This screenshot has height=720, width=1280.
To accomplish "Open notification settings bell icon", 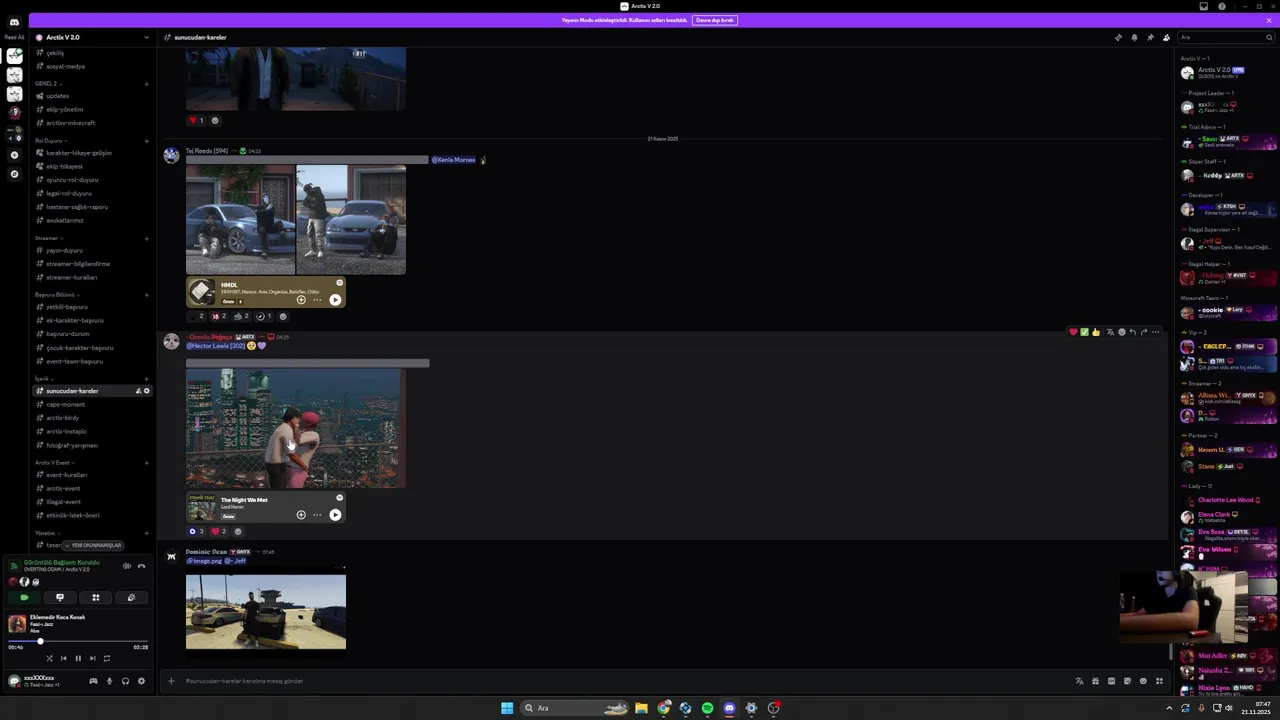I will tap(1134, 37).
